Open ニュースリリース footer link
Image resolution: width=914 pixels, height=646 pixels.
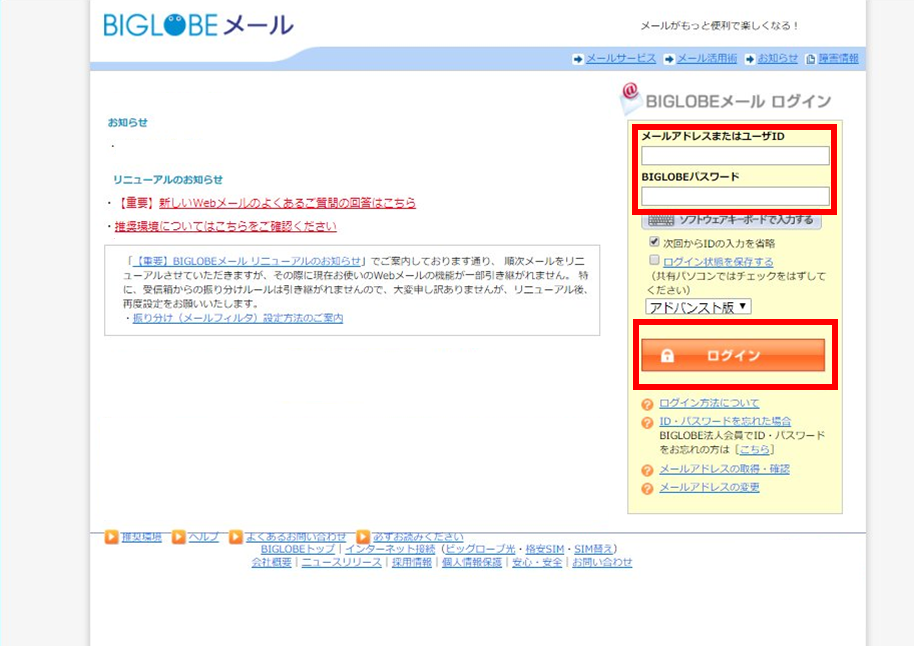click(x=342, y=563)
